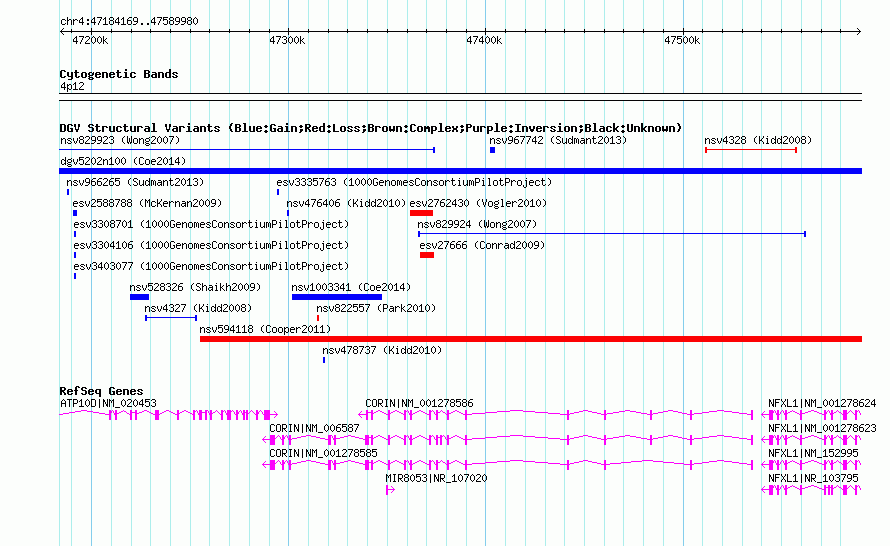This screenshot has height=546, width=890.
Task: Open the nsv829923 (Wong2007) variant label
Action: coord(120,140)
